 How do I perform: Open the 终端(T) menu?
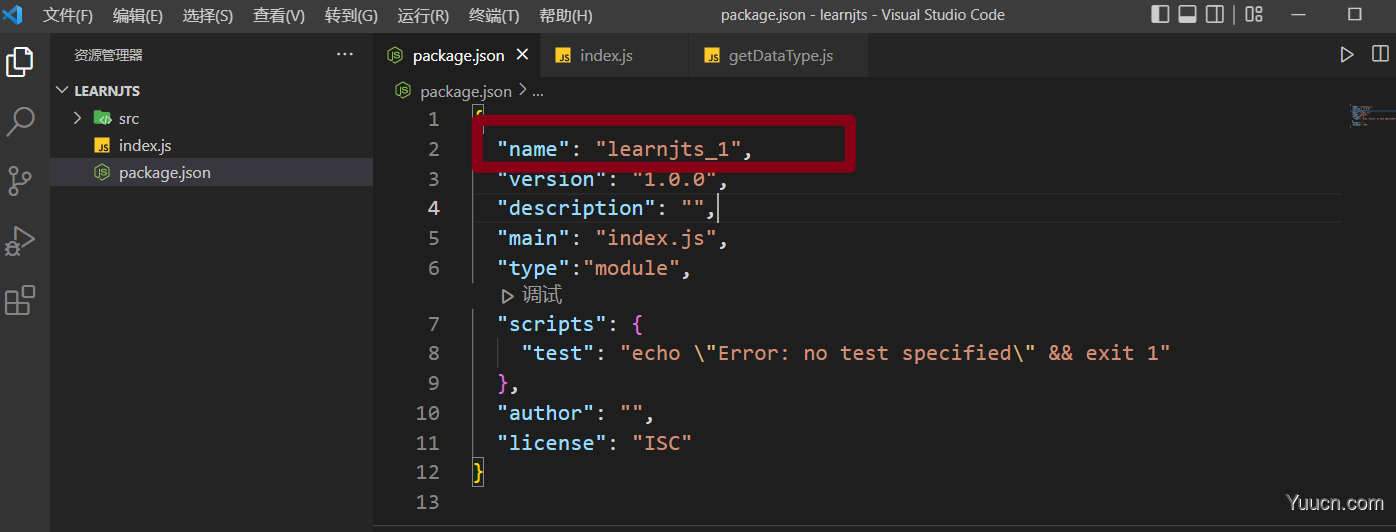(494, 15)
